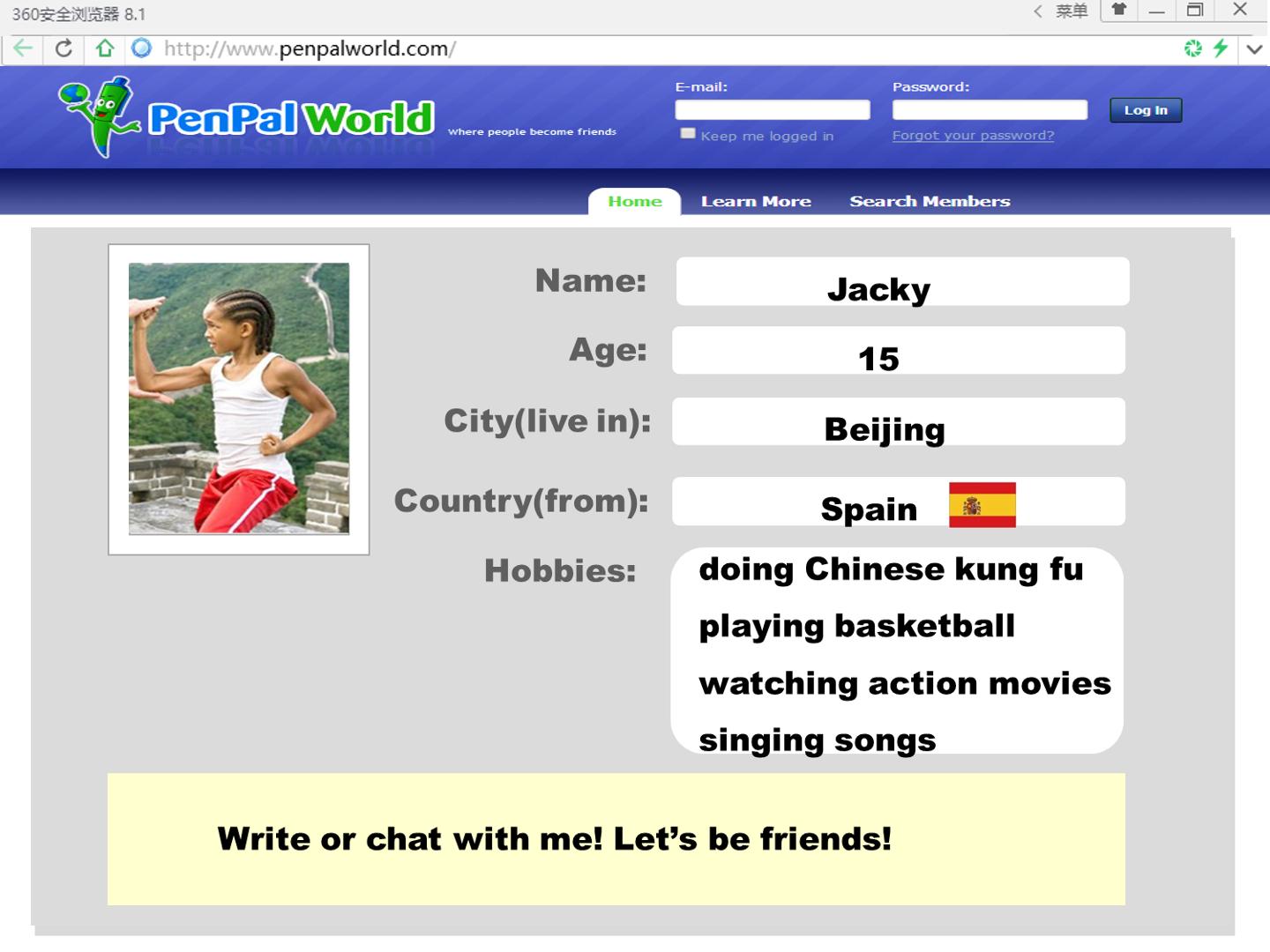Focus the E-mail input field
Viewport: 1270px width, 952px height.
coord(773,109)
